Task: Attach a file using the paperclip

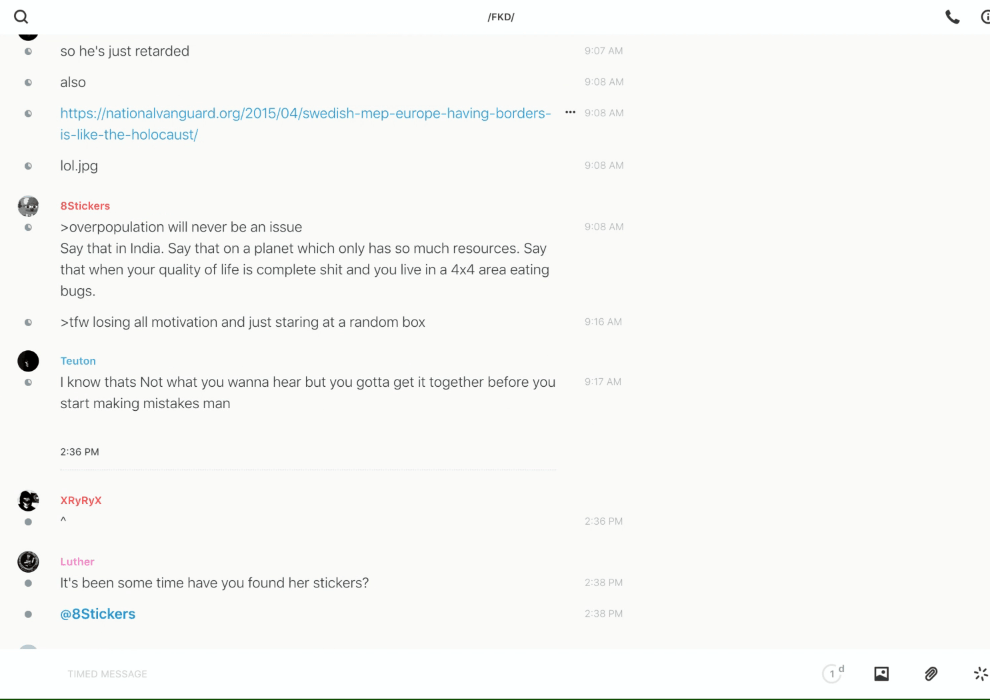Action: tap(931, 674)
